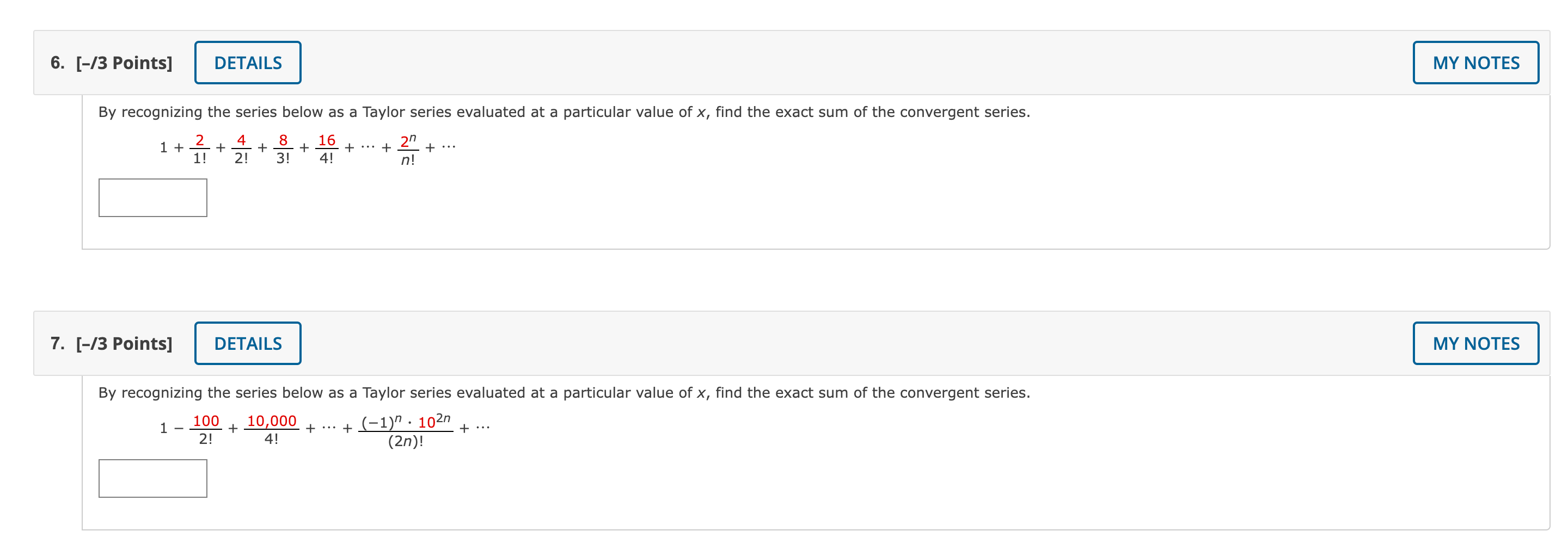Select the Taylor series text in question 6

563,112
